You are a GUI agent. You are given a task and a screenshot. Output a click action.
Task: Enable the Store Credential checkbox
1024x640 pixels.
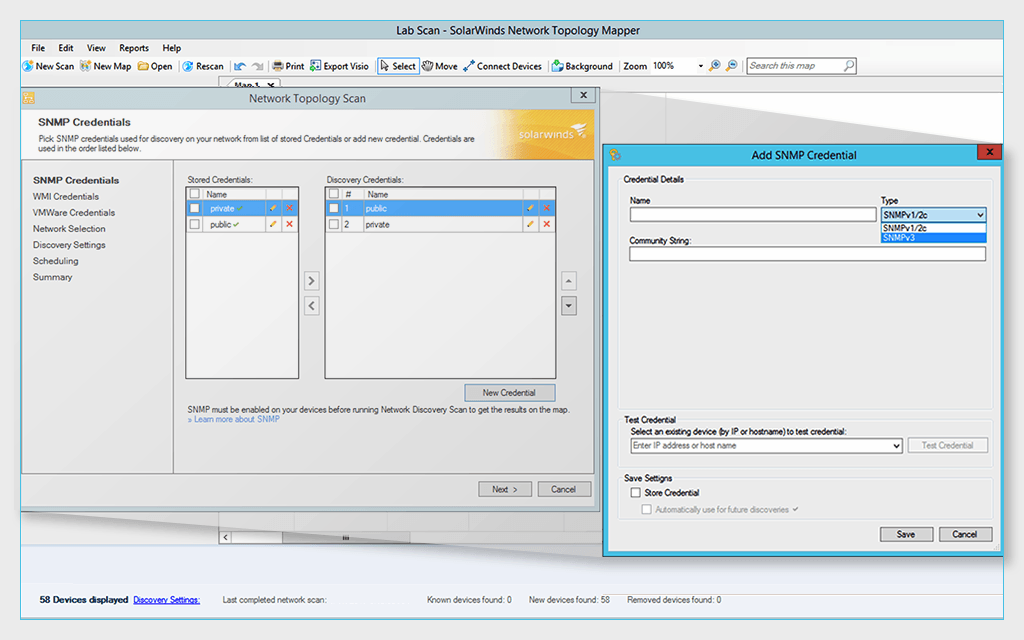[x=637, y=491]
